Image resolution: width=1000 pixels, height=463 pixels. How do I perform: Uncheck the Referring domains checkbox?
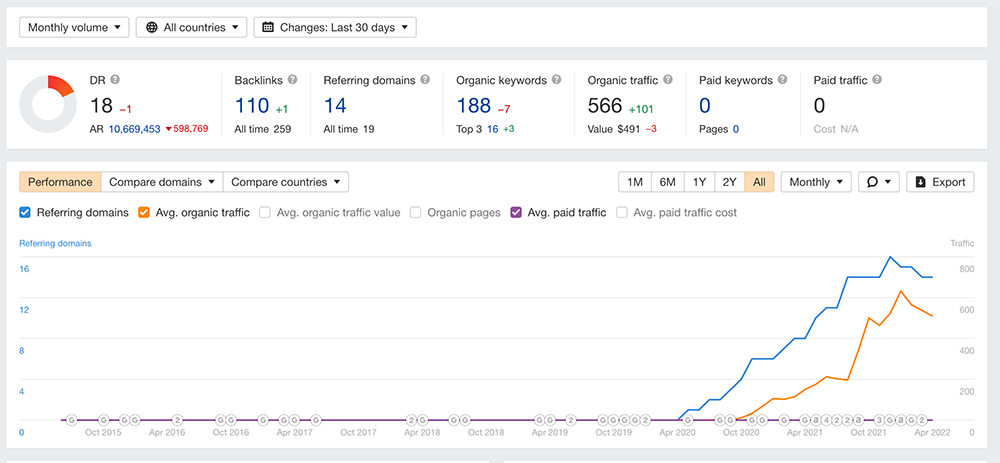25,212
